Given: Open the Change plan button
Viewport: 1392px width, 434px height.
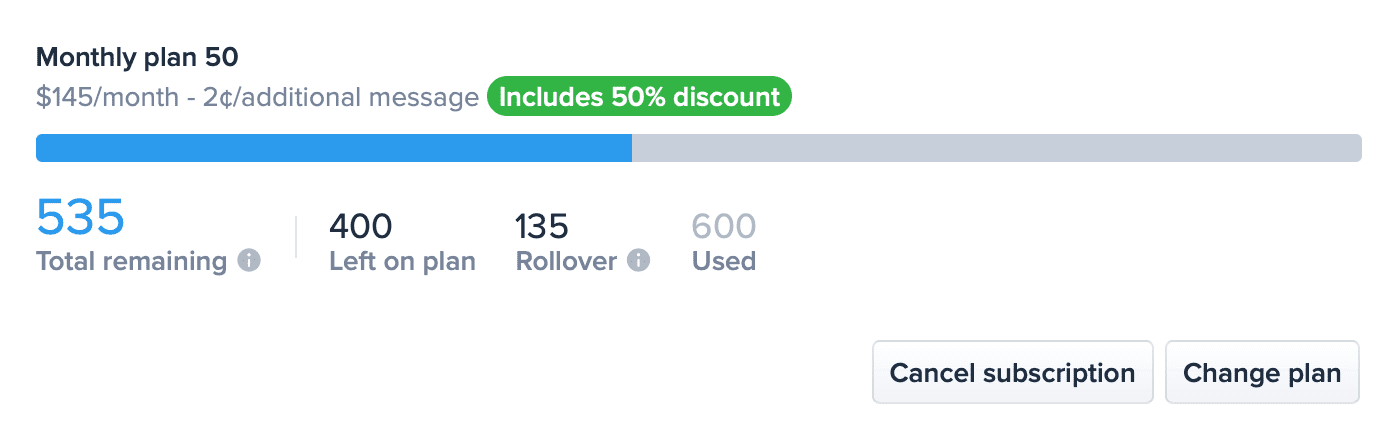Looking at the screenshot, I should tap(1262, 373).
